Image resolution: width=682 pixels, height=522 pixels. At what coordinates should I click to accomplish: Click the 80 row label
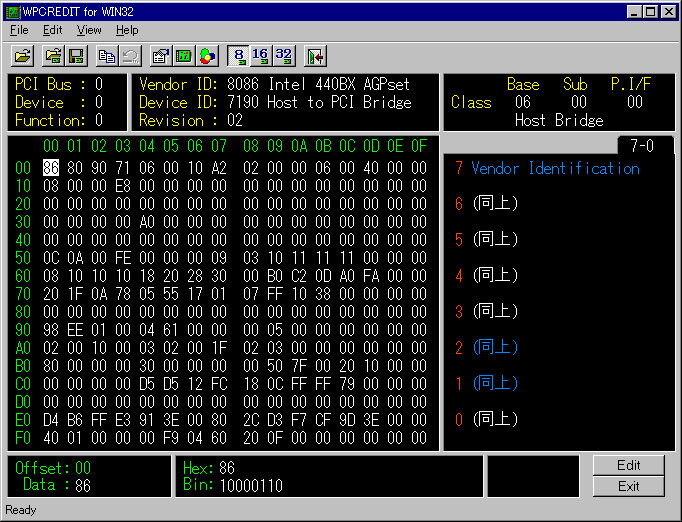(x=23, y=312)
